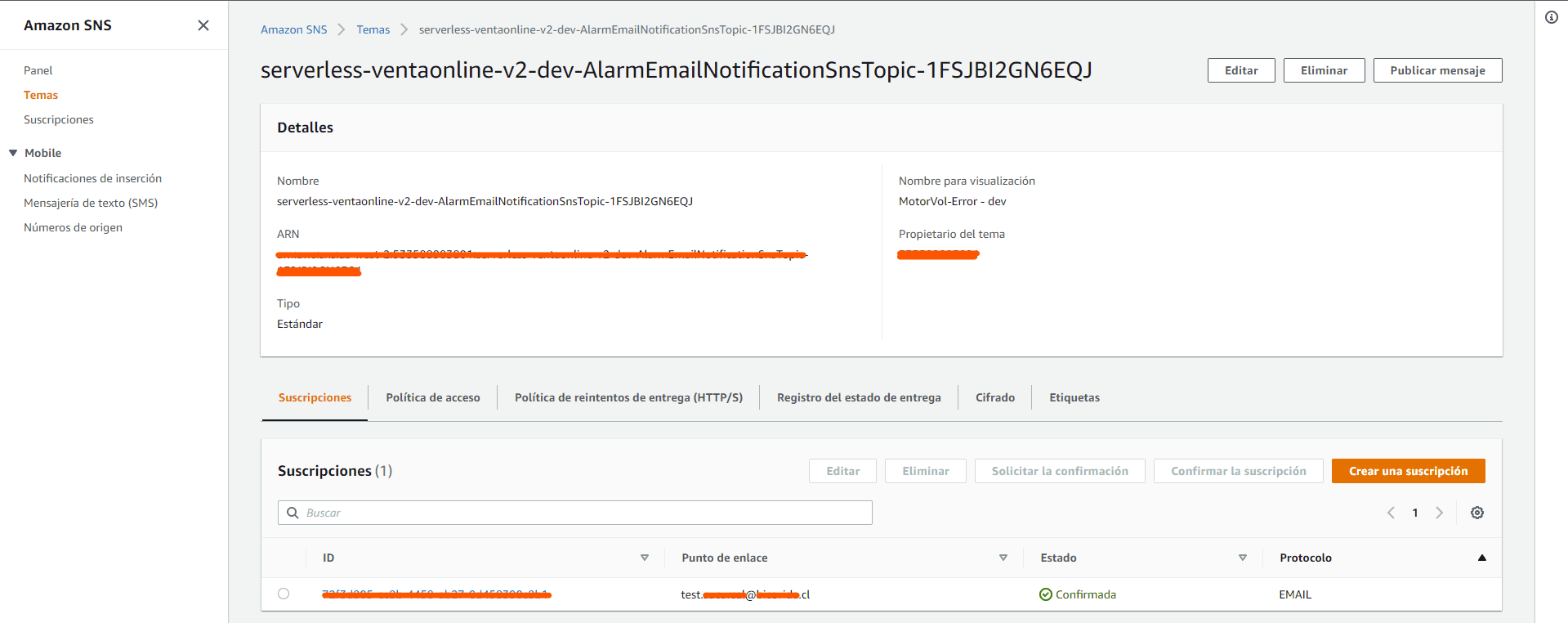Open Estado column sort dropdown
1568x623 pixels.
click(x=1242, y=558)
